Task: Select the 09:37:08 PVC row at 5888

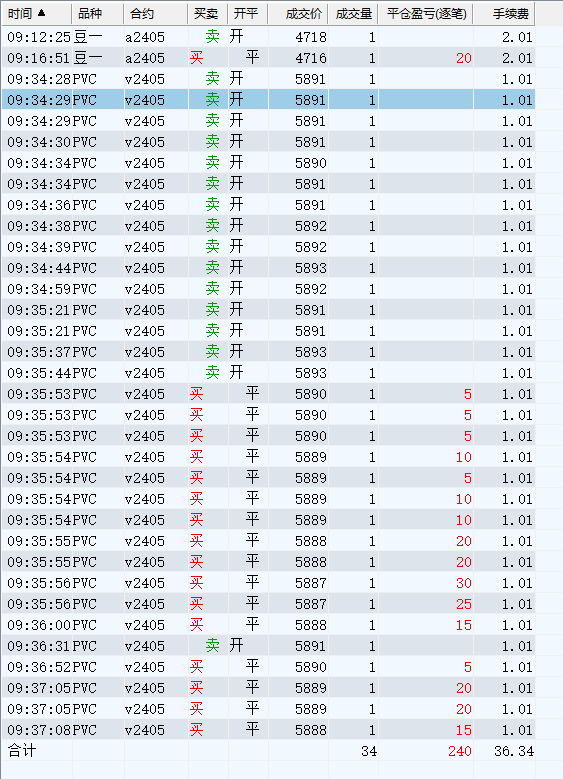Action: coord(268,730)
